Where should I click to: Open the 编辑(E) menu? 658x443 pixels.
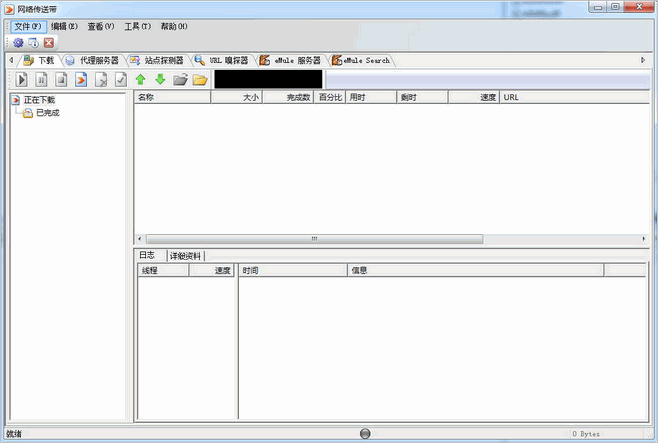click(x=64, y=26)
